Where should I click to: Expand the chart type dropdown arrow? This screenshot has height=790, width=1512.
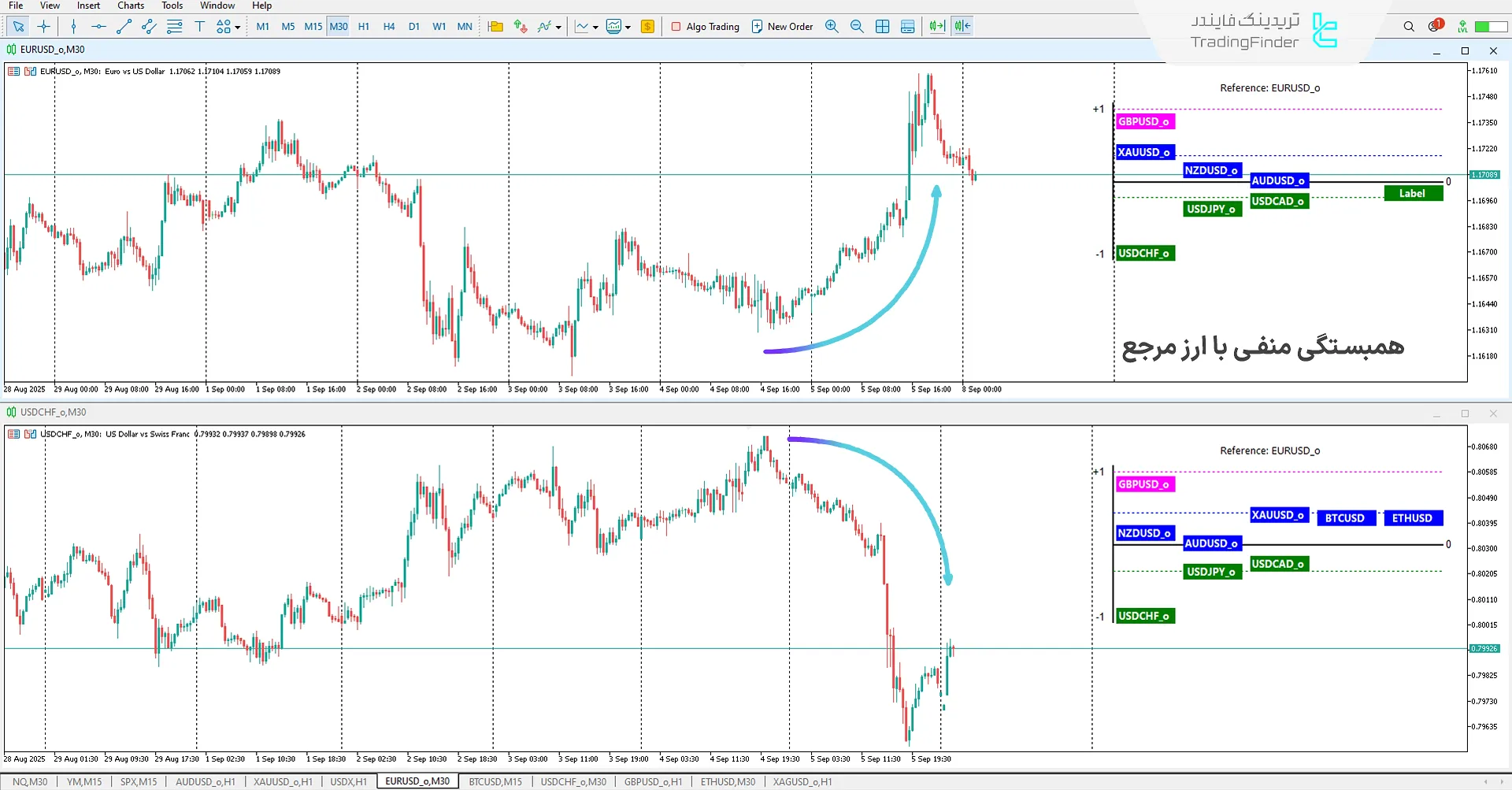(x=595, y=28)
